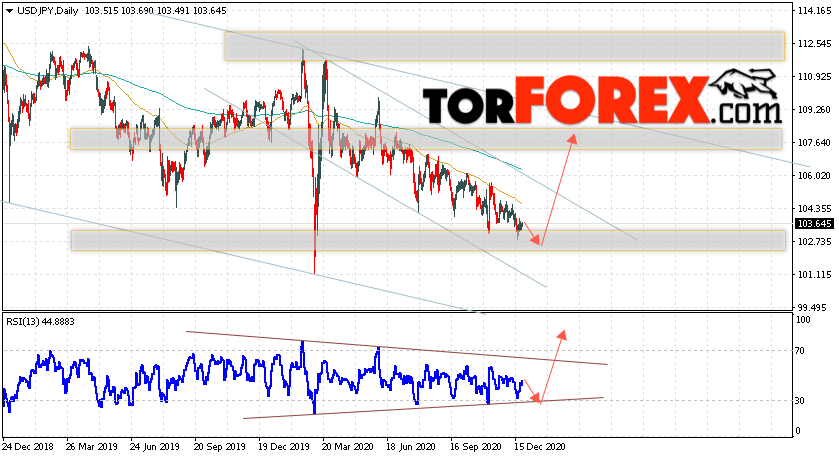Select price level 110.925 on the price axis

pos(814,77)
